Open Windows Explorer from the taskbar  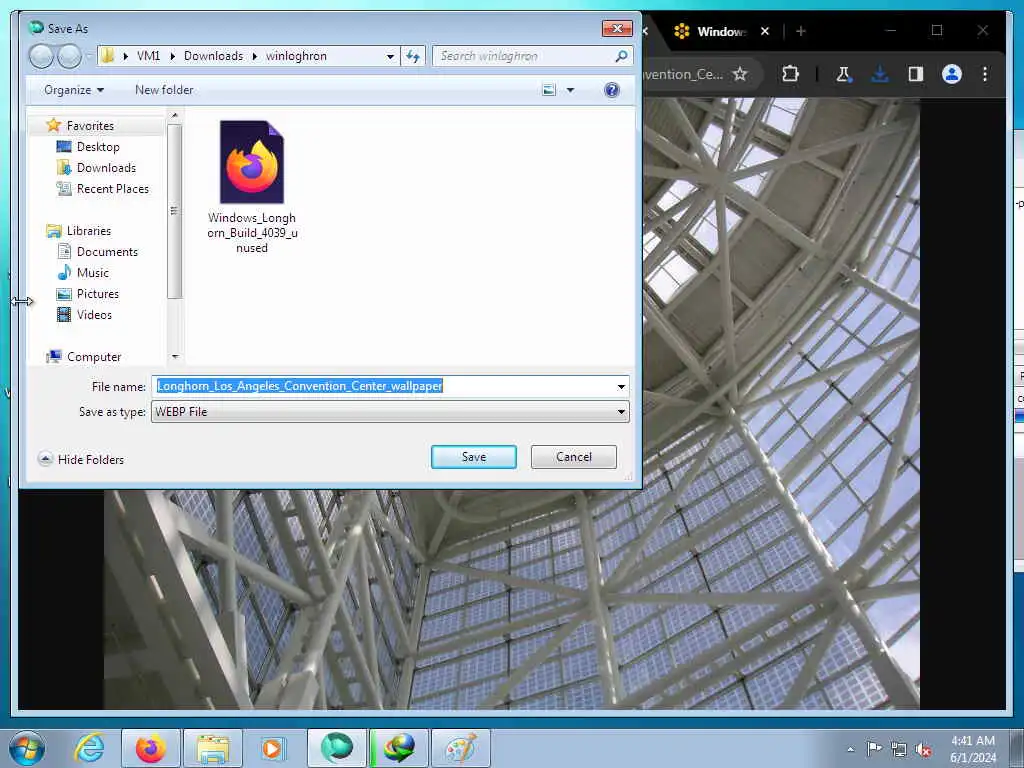pyautogui.click(x=213, y=748)
